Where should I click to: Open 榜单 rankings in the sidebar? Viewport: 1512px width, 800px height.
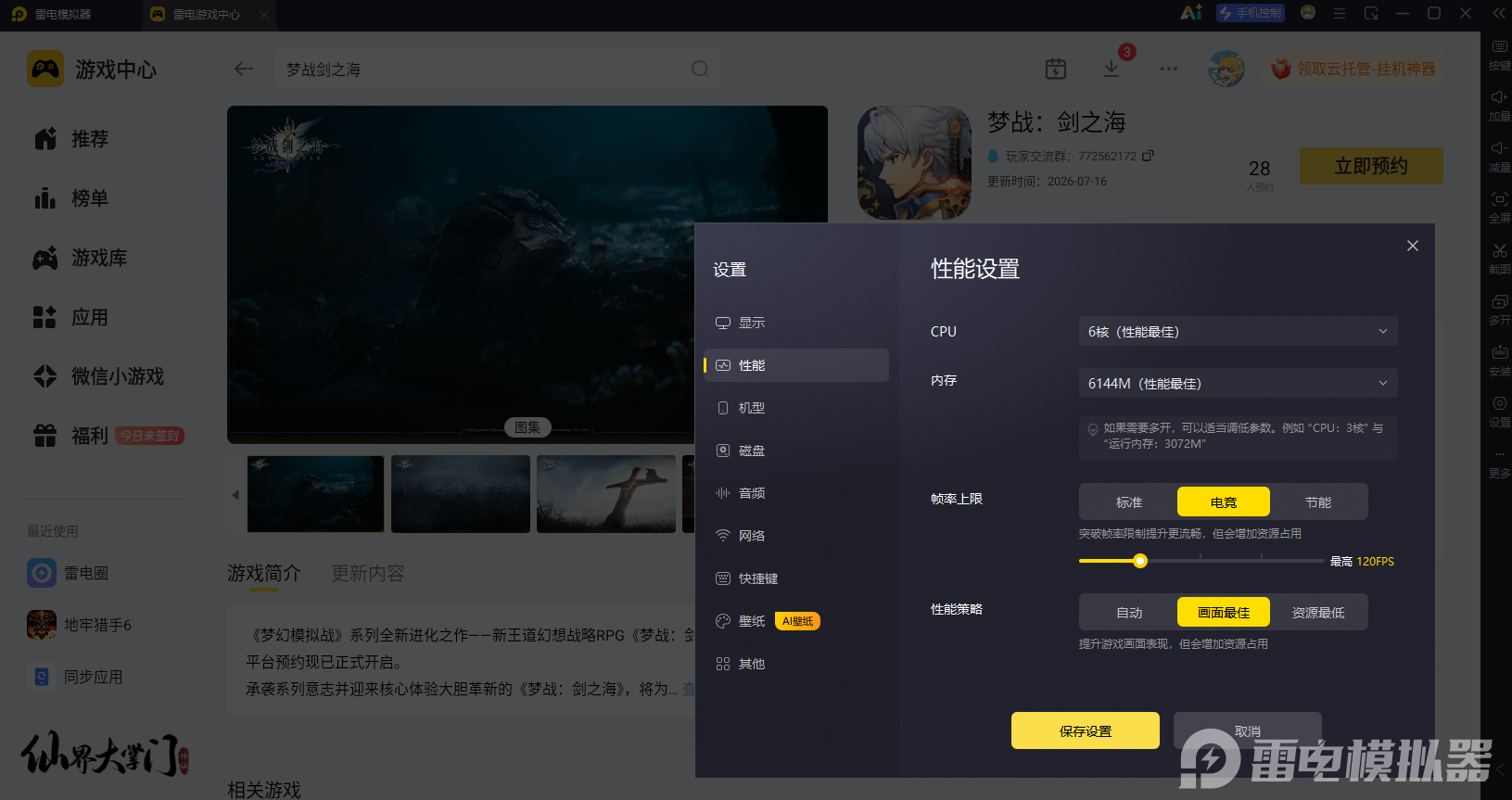pos(71,198)
